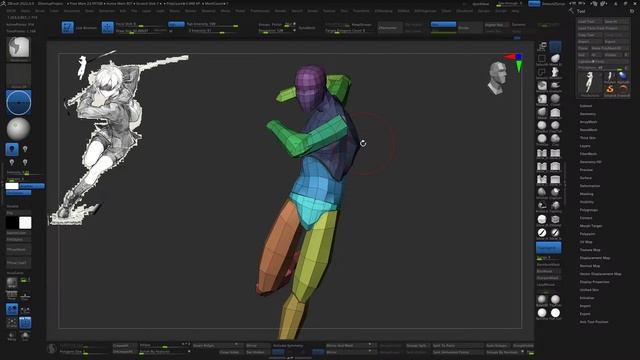Select the SelectRect square brush icon
Screen dimensions: 640x360
pyautogui.click(x=542, y=59)
